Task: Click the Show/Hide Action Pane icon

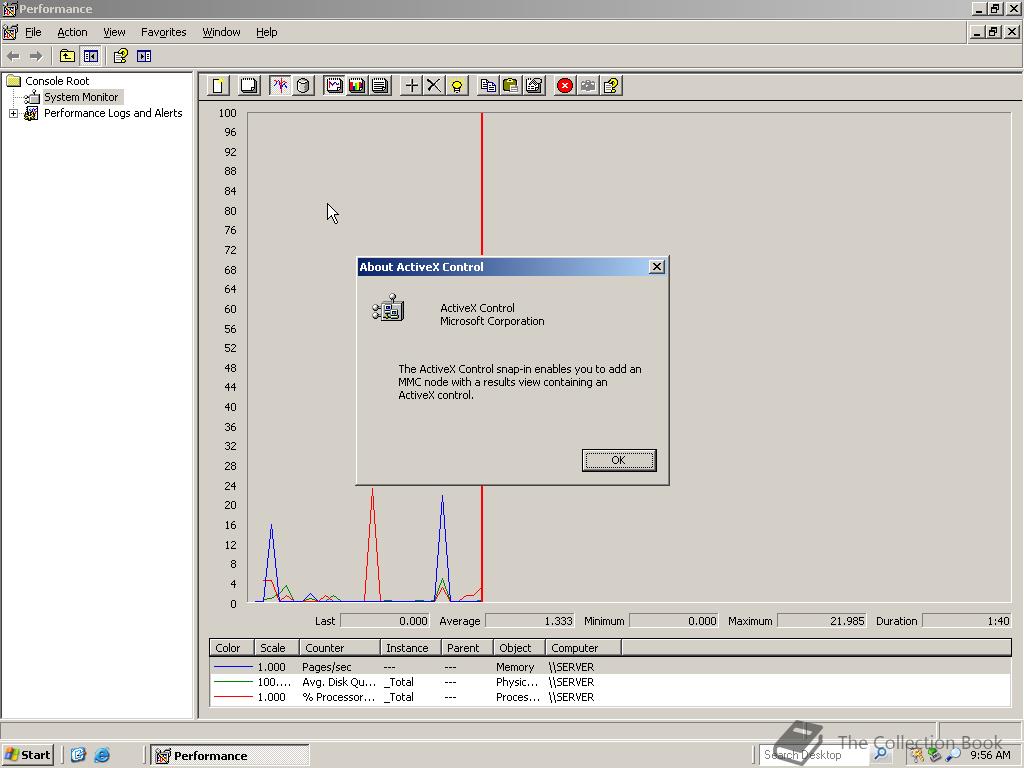Action: click(x=144, y=56)
